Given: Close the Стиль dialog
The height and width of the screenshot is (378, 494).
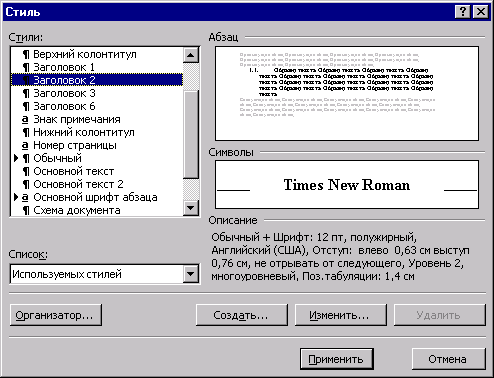Looking at the screenshot, I should [481, 12].
